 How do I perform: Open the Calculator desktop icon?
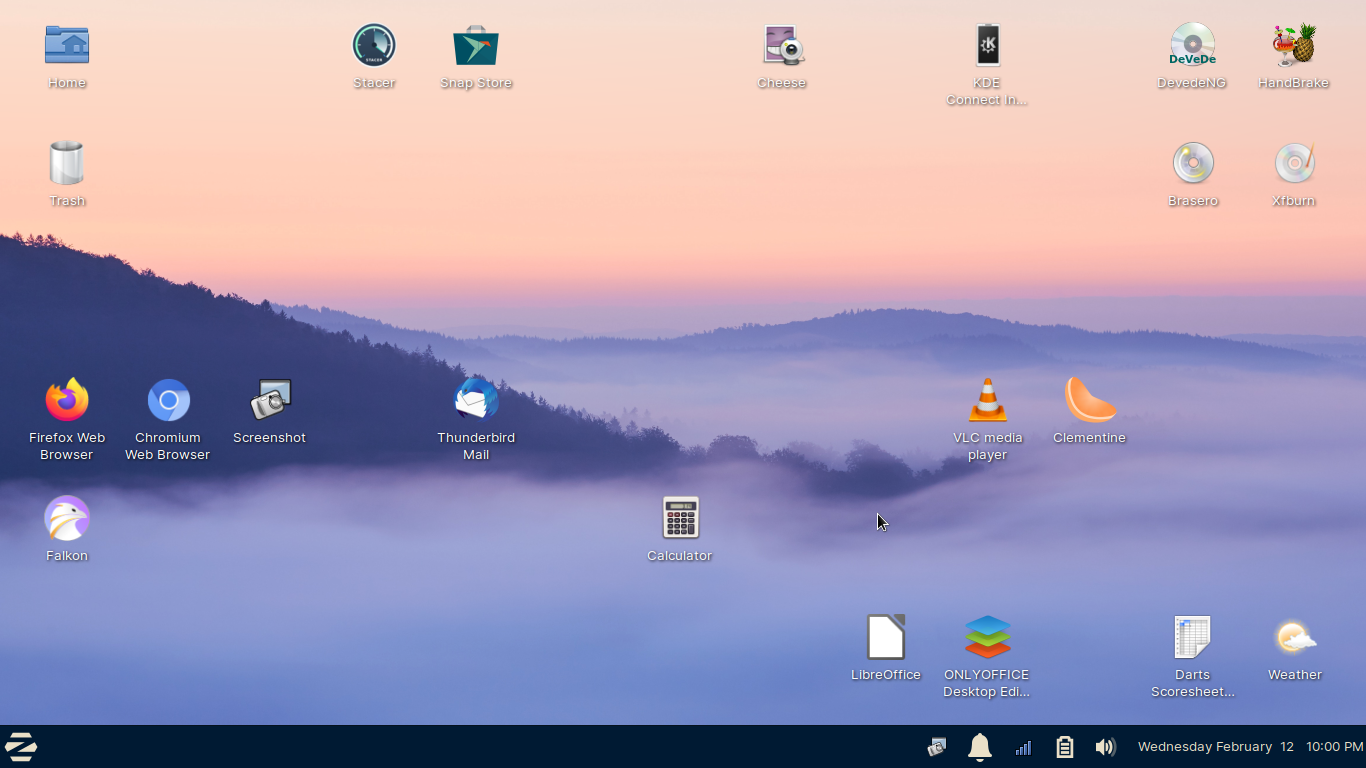click(680, 519)
